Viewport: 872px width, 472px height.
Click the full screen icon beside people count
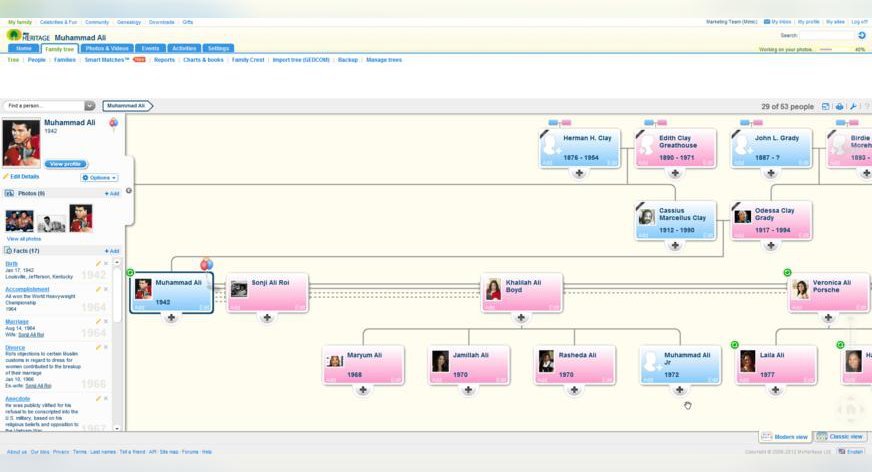[x=825, y=106]
